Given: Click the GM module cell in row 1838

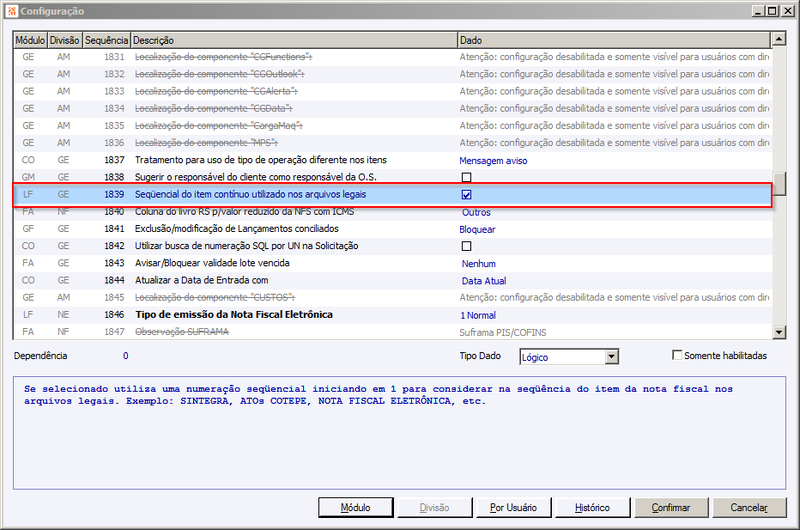Looking at the screenshot, I should (x=28, y=177).
